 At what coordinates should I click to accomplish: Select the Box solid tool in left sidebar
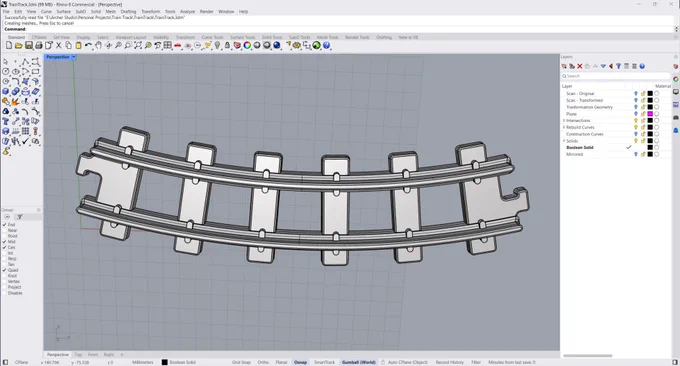point(6,92)
